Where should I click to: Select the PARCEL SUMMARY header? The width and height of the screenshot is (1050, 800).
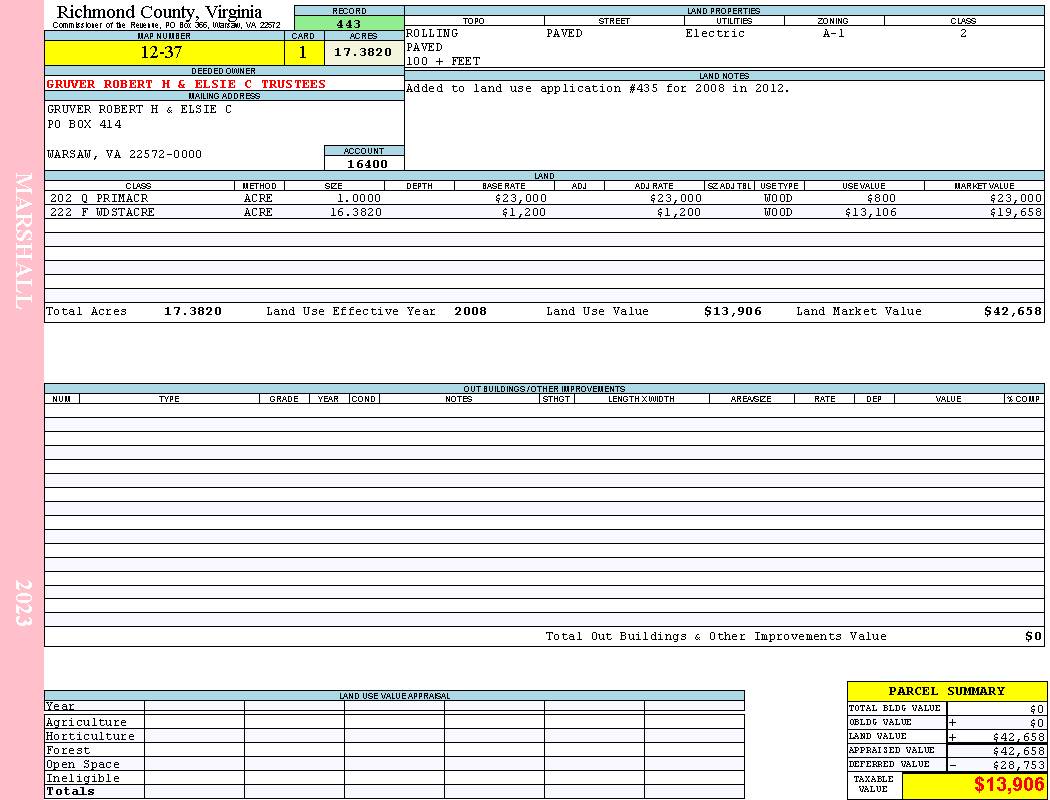click(x=946, y=692)
